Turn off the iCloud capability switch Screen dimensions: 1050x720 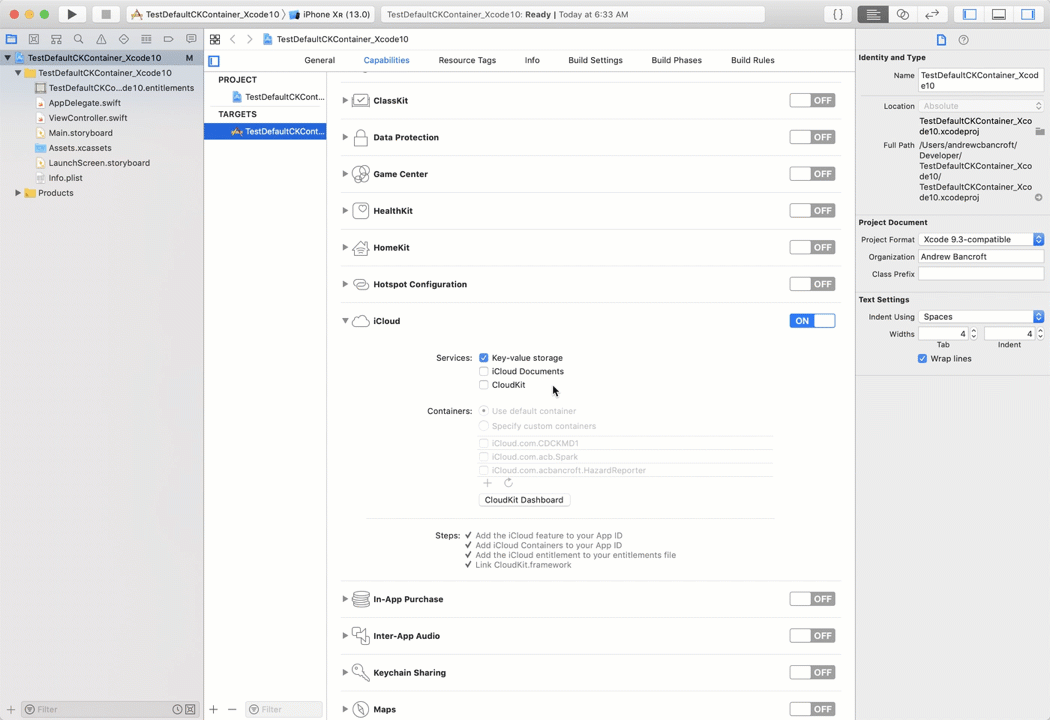[812, 321]
